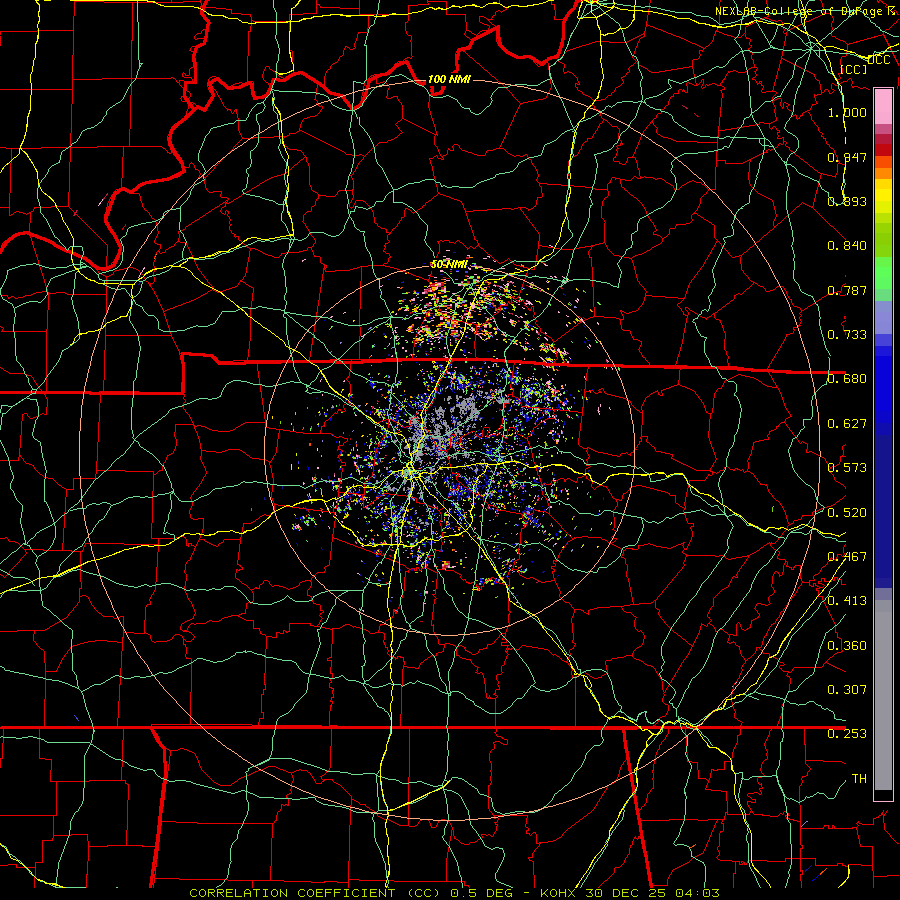The width and height of the screenshot is (900, 900).
Task: Click the 50 NMI range ring label
Action: click(449, 265)
